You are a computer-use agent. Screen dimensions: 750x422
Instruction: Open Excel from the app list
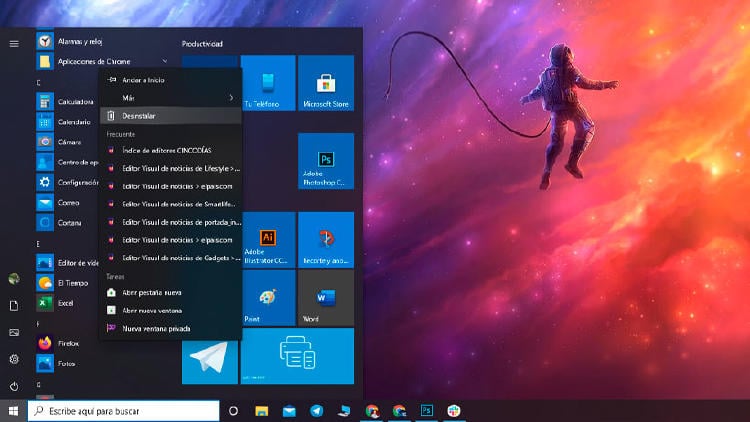pyautogui.click(x=66, y=302)
